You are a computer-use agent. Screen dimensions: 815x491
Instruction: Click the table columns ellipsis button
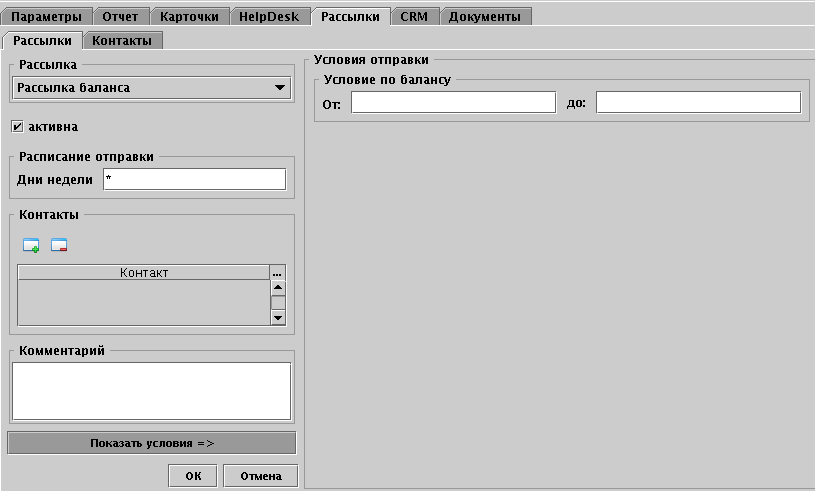point(278,273)
